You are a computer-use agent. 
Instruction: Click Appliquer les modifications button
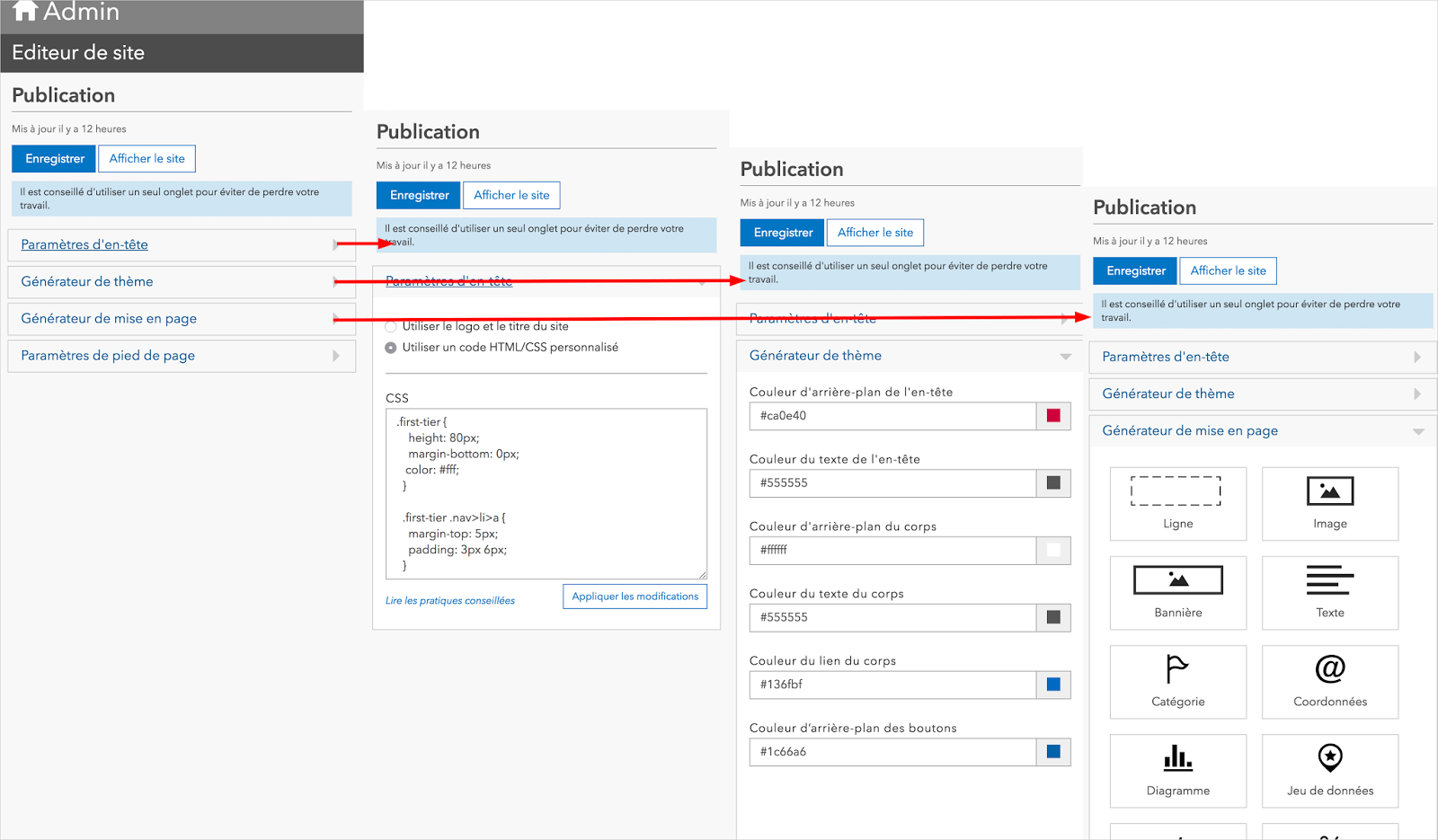tap(635, 597)
